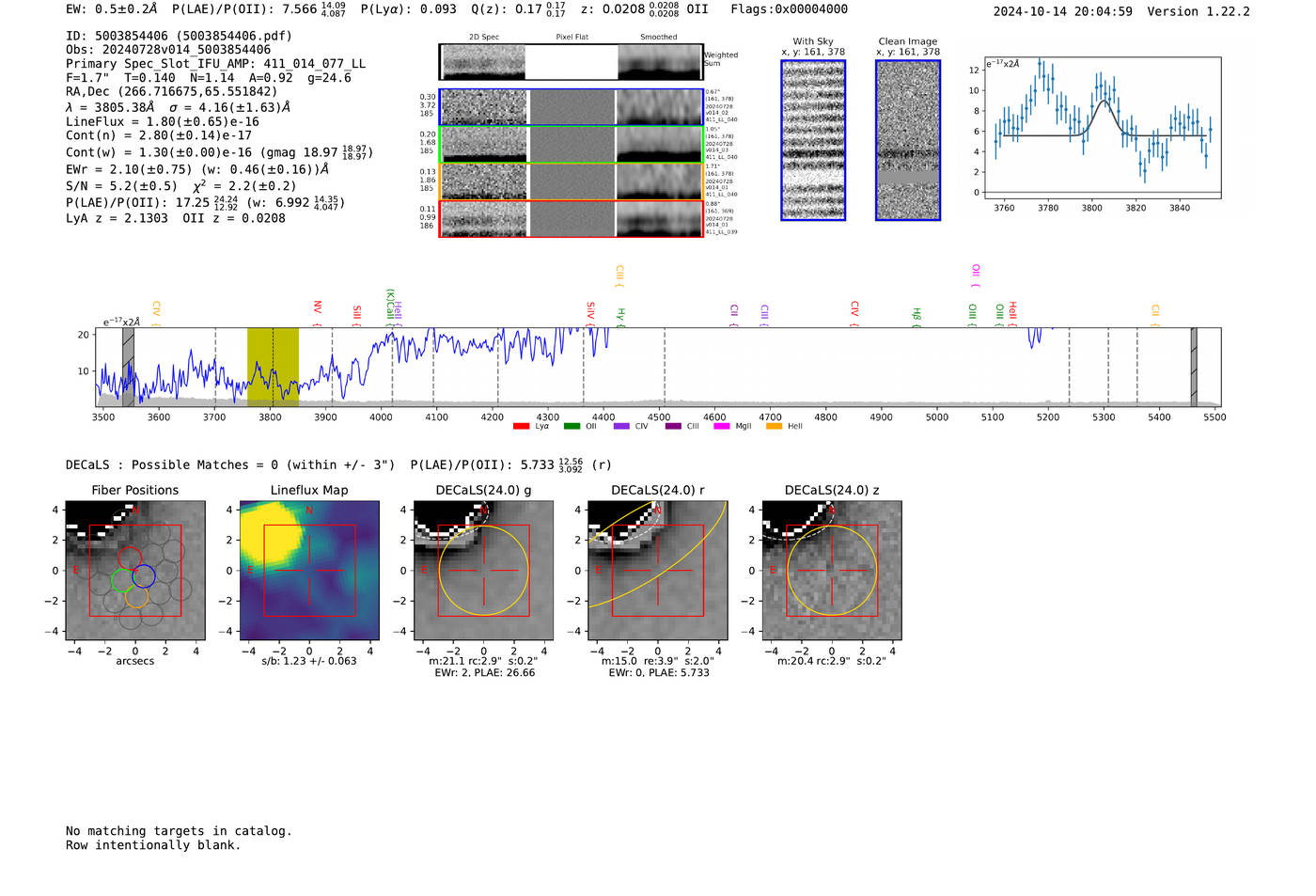Screen dimensions: 1316x896
Task: Click the With Sky 2D cutout image
Action: (813, 140)
